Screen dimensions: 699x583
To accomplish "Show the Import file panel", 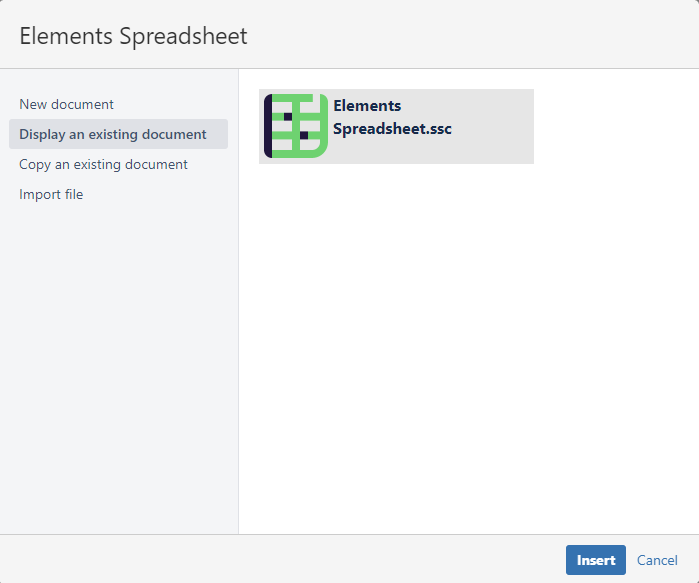I will click(51, 194).
